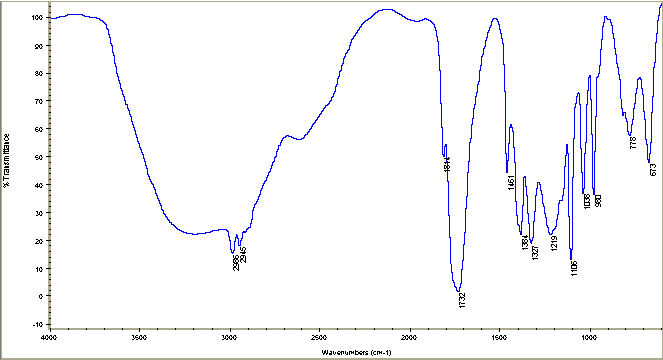This screenshot has height=360, width=663.
Task: Click the 1732 peak label
Action: coord(462,300)
